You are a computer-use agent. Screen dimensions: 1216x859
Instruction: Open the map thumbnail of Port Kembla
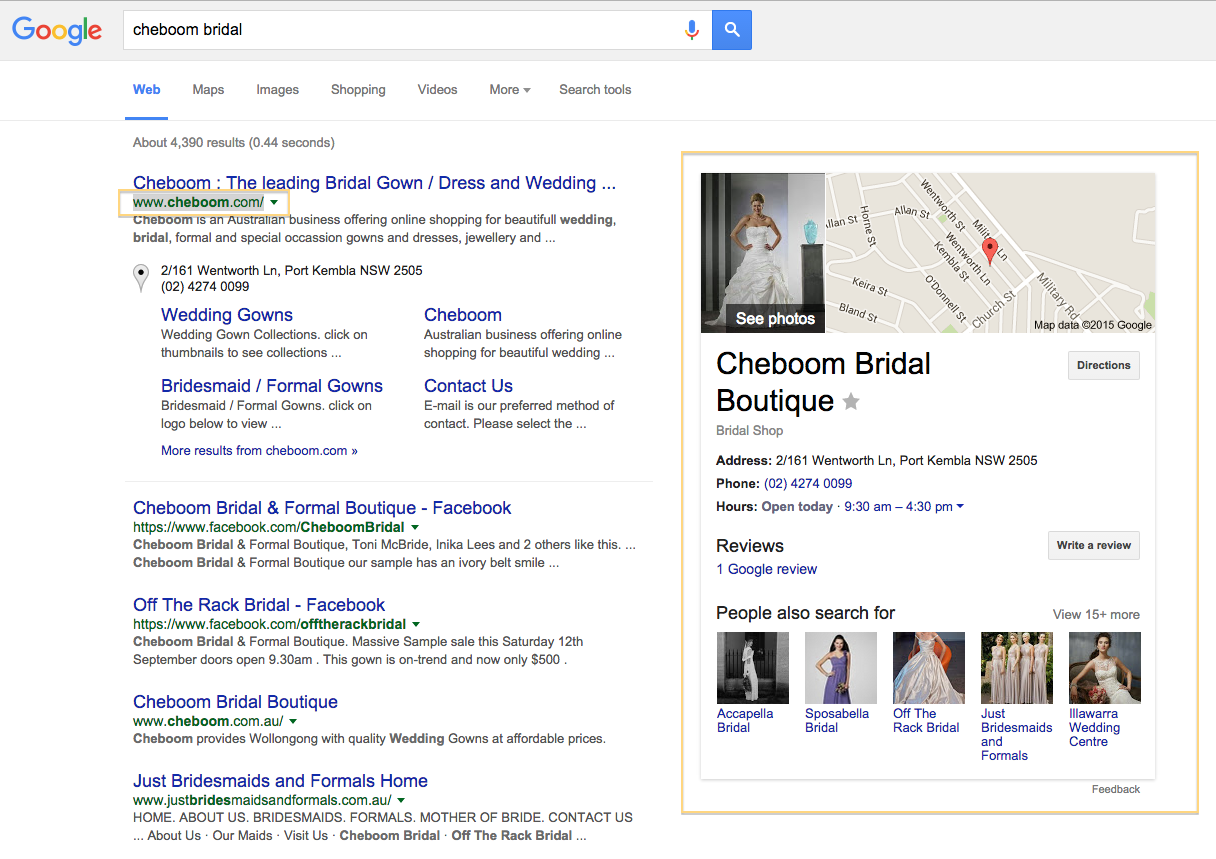[x=990, y=253]
